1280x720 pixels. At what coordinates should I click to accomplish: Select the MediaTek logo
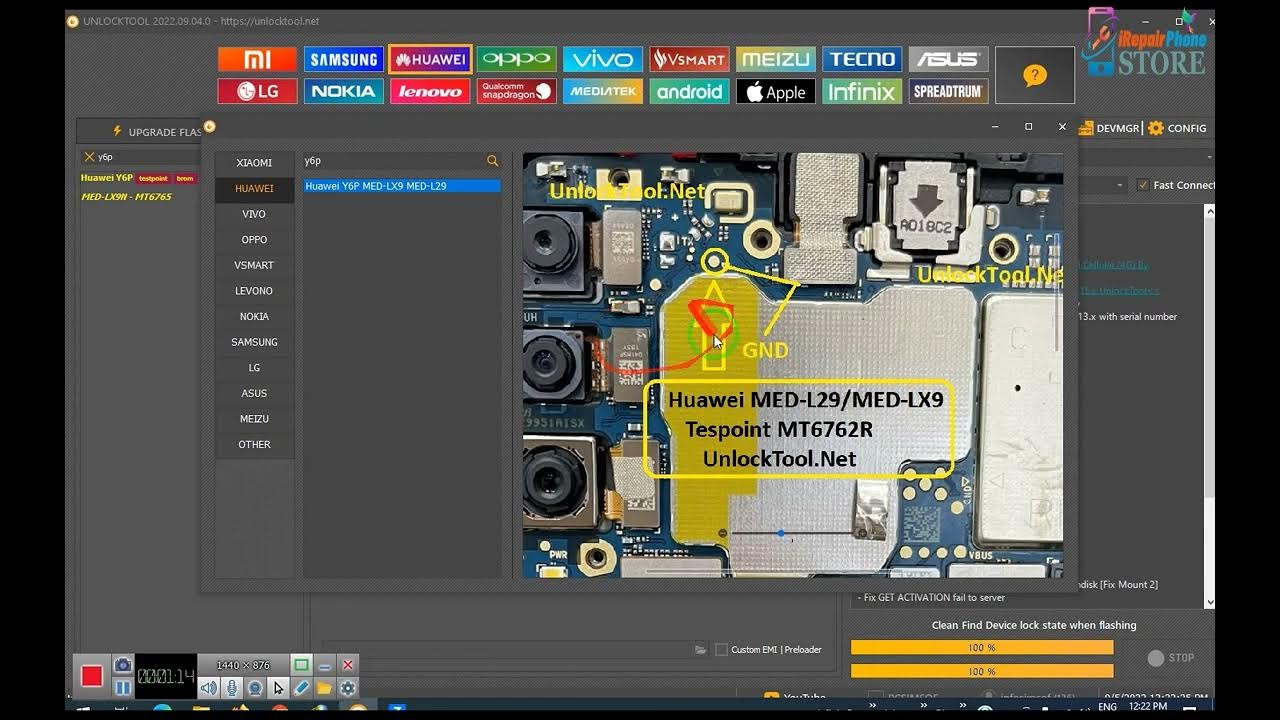point(603,91)
